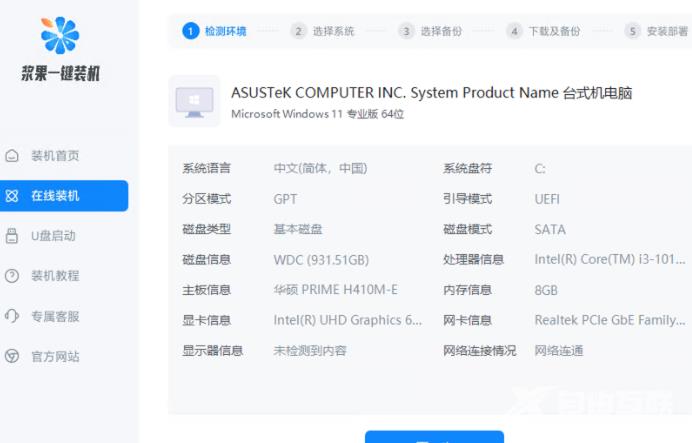Click the browser icon beside 官方网站
Screen dimensions: 692x443
(x=12, y=356)
